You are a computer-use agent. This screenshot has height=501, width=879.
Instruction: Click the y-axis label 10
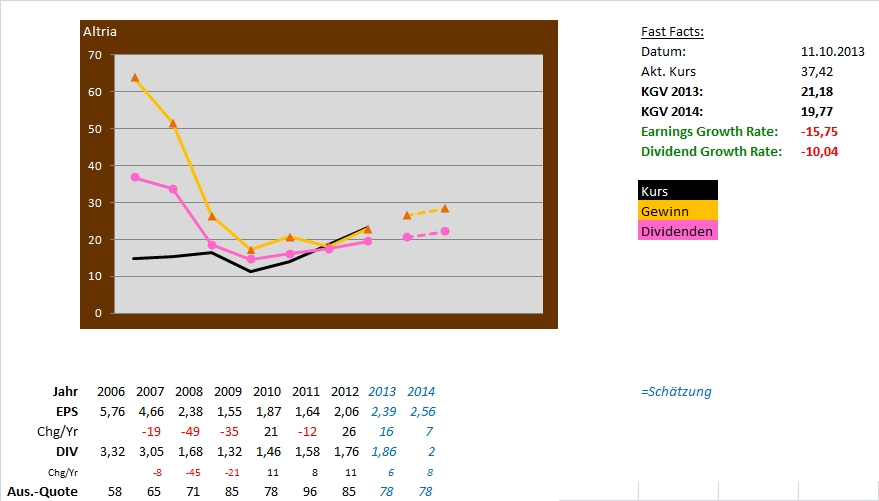95,276
